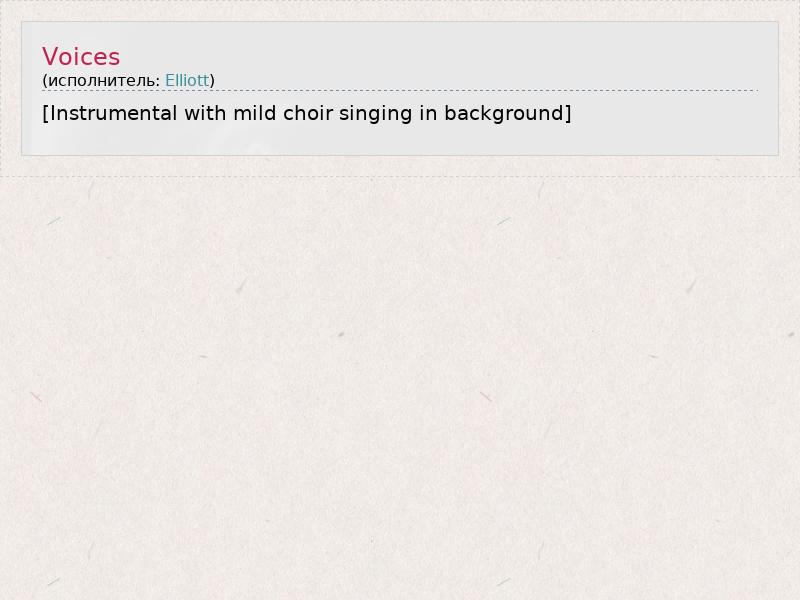
Task: Click the word with in lyrics
Action: pos(205,113)
